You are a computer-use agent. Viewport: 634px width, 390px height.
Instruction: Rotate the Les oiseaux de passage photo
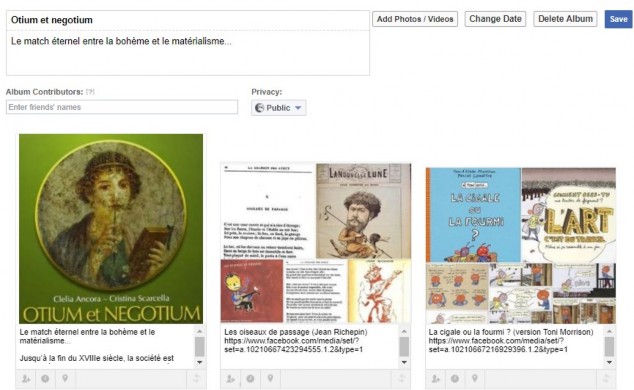point(401,379)
